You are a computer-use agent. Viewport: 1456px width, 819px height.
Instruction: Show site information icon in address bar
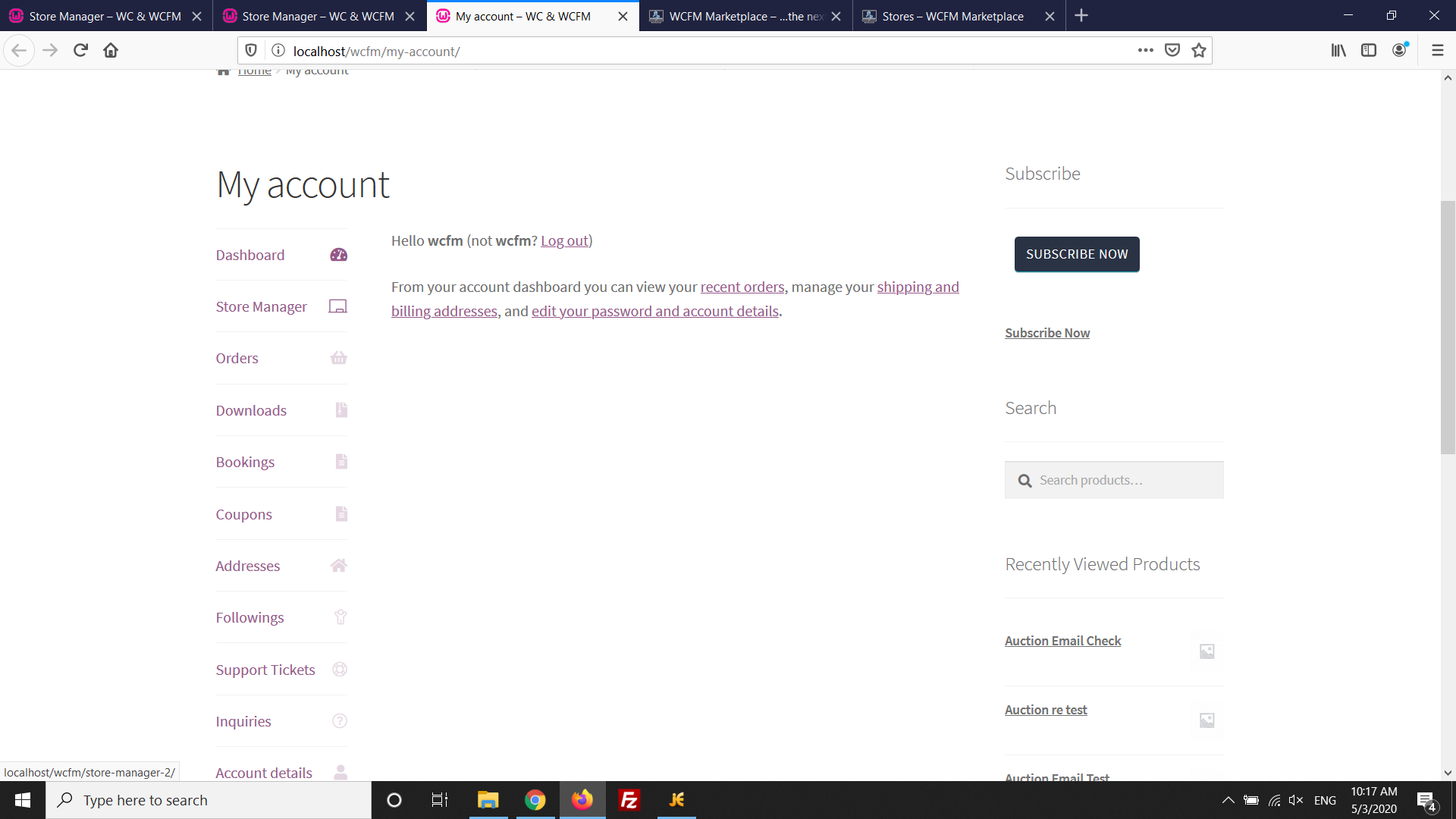278,51
